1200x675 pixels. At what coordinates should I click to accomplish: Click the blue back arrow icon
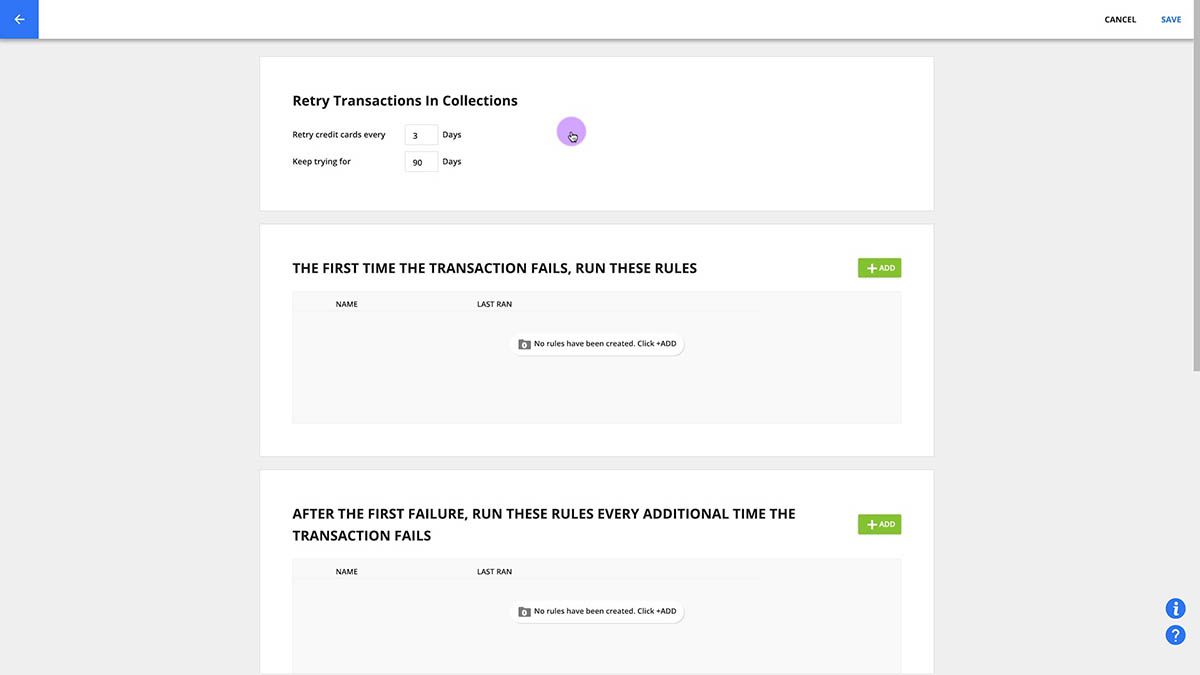(19, 19)
